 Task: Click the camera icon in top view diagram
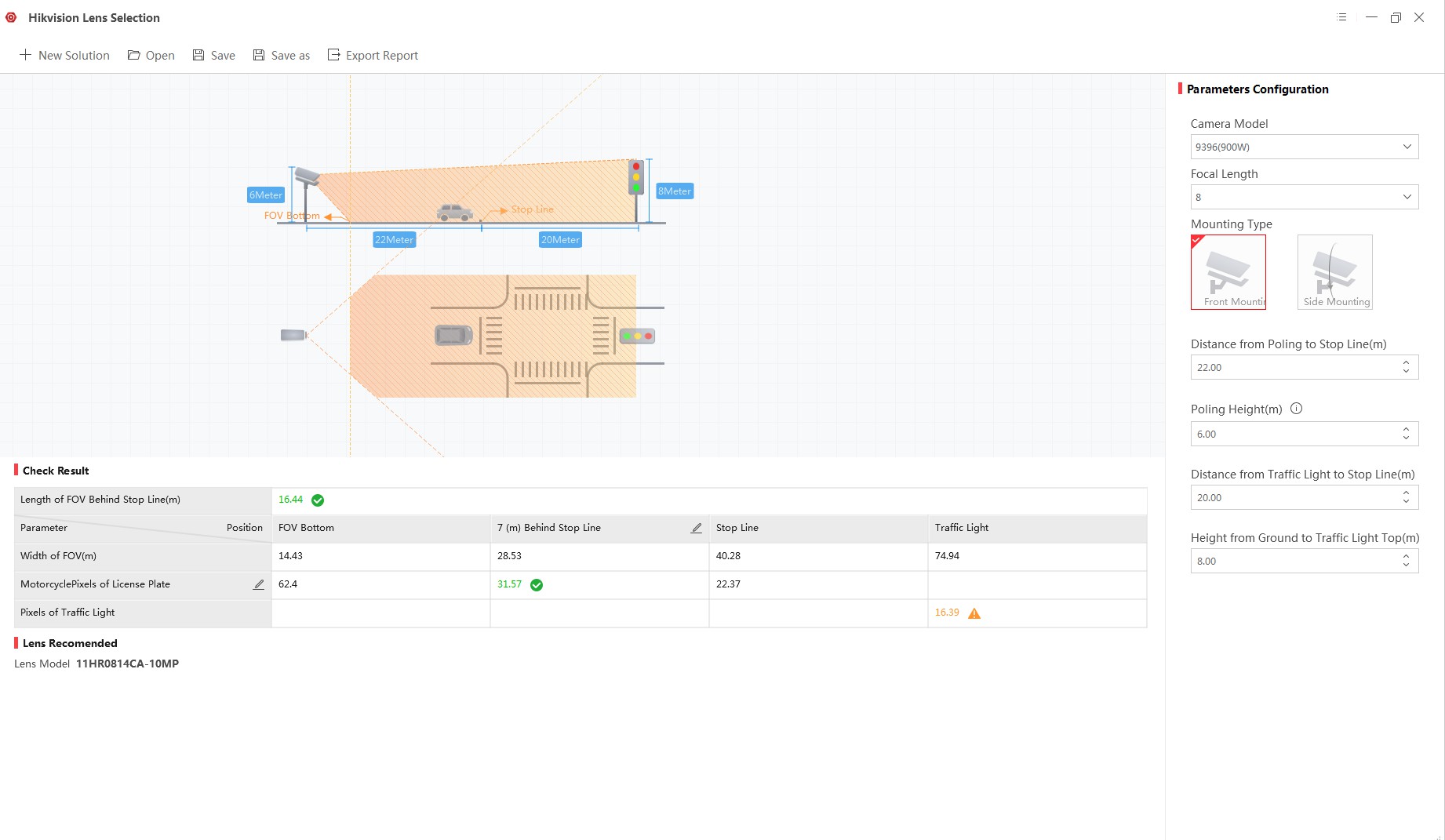[x=293, y=335]
